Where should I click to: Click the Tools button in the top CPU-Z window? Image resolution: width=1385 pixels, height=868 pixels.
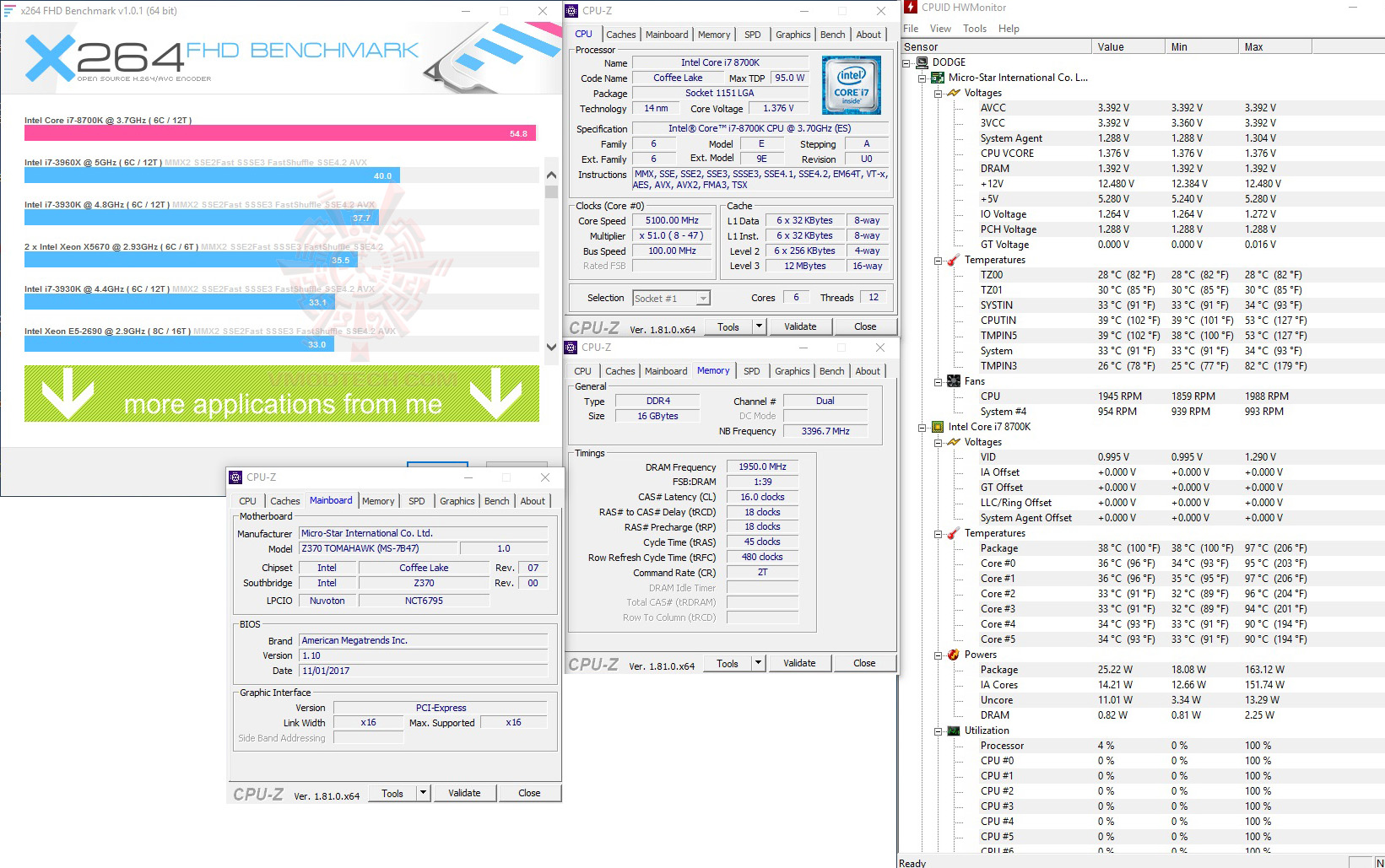(728, 326)
